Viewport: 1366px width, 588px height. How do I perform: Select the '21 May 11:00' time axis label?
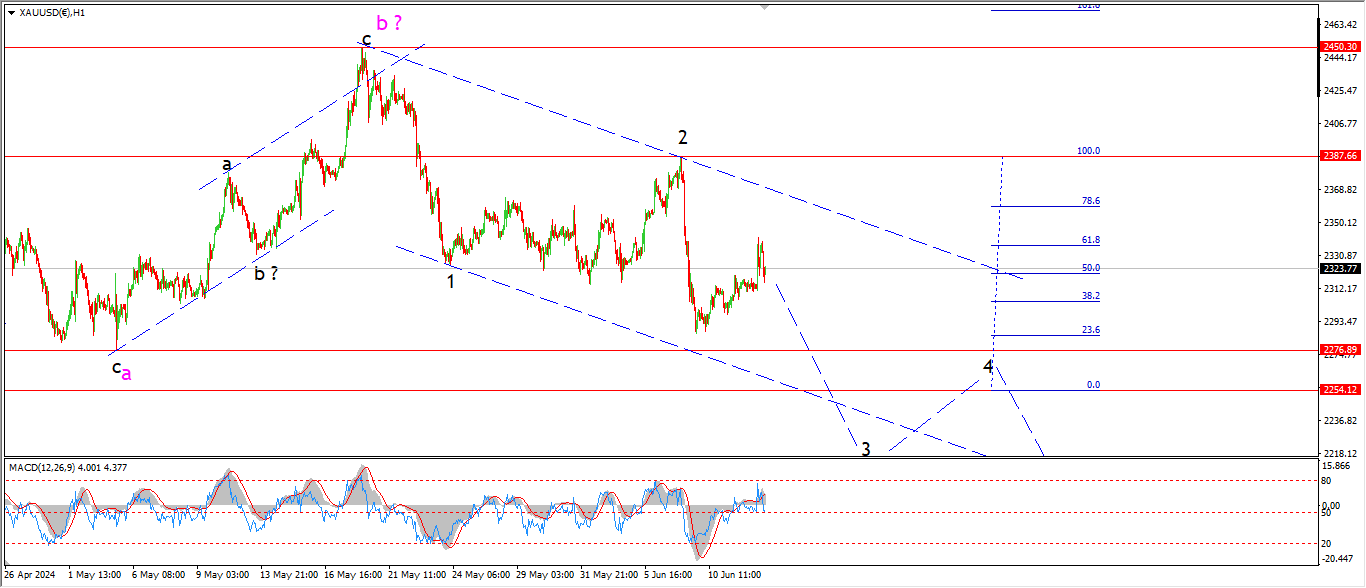417,575
